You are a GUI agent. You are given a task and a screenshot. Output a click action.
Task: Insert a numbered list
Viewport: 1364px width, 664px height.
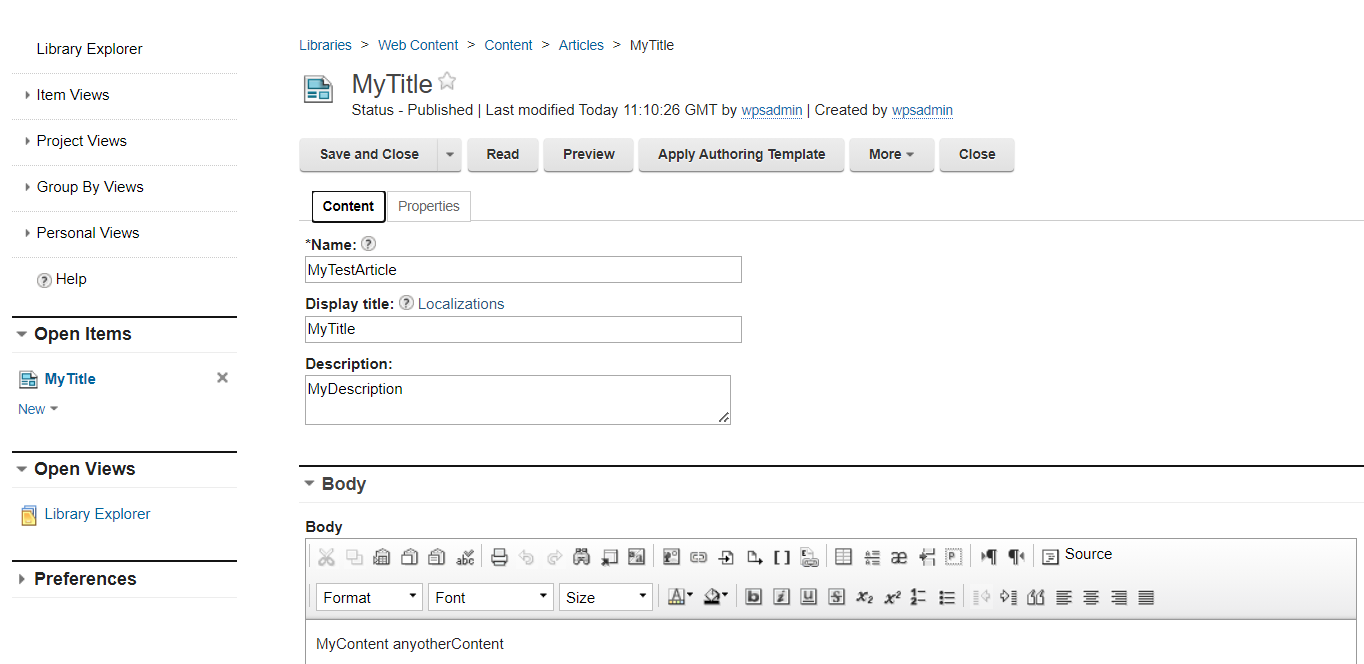(x=919, y=597)
